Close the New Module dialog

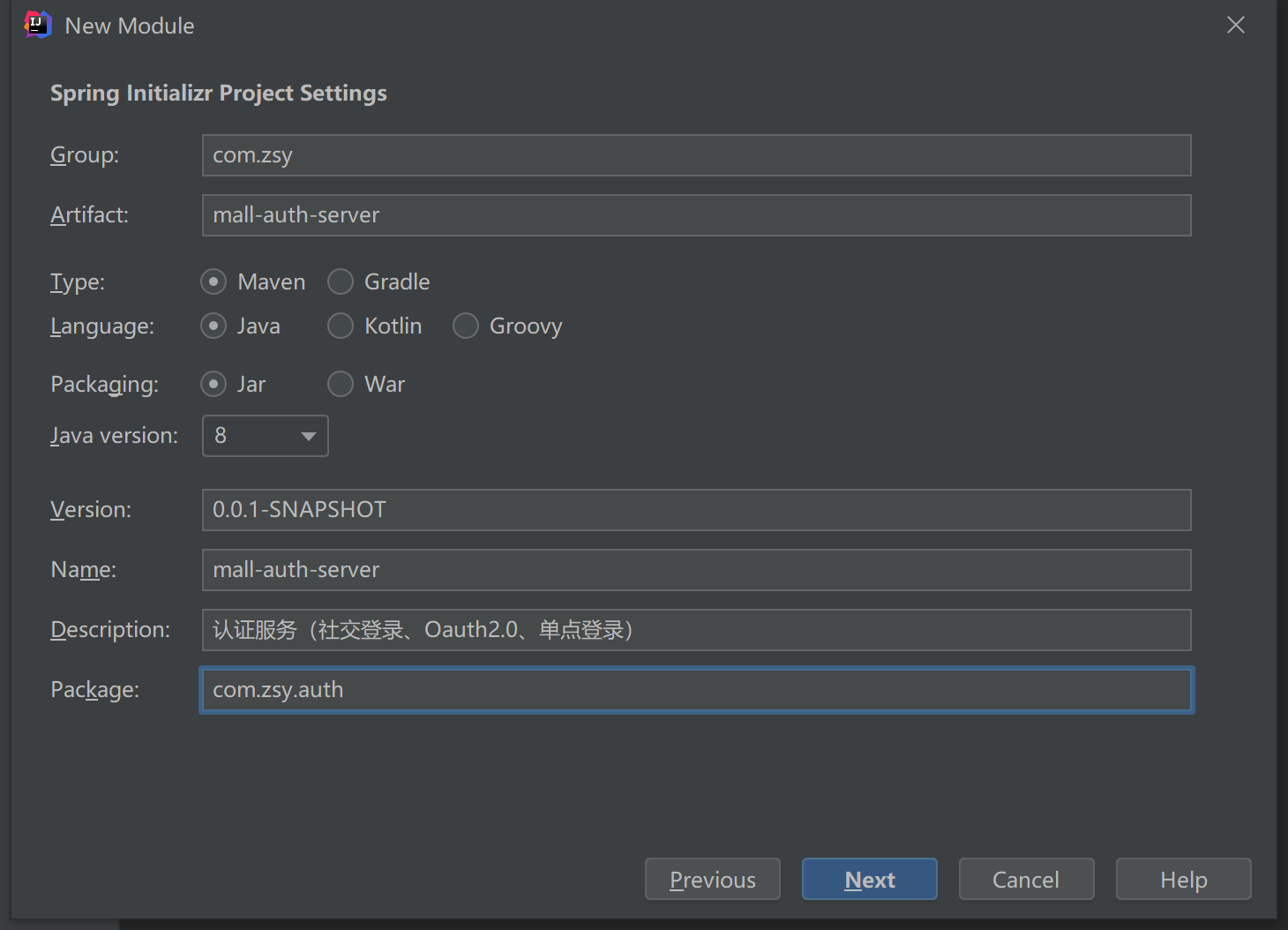click(1235, 25)
